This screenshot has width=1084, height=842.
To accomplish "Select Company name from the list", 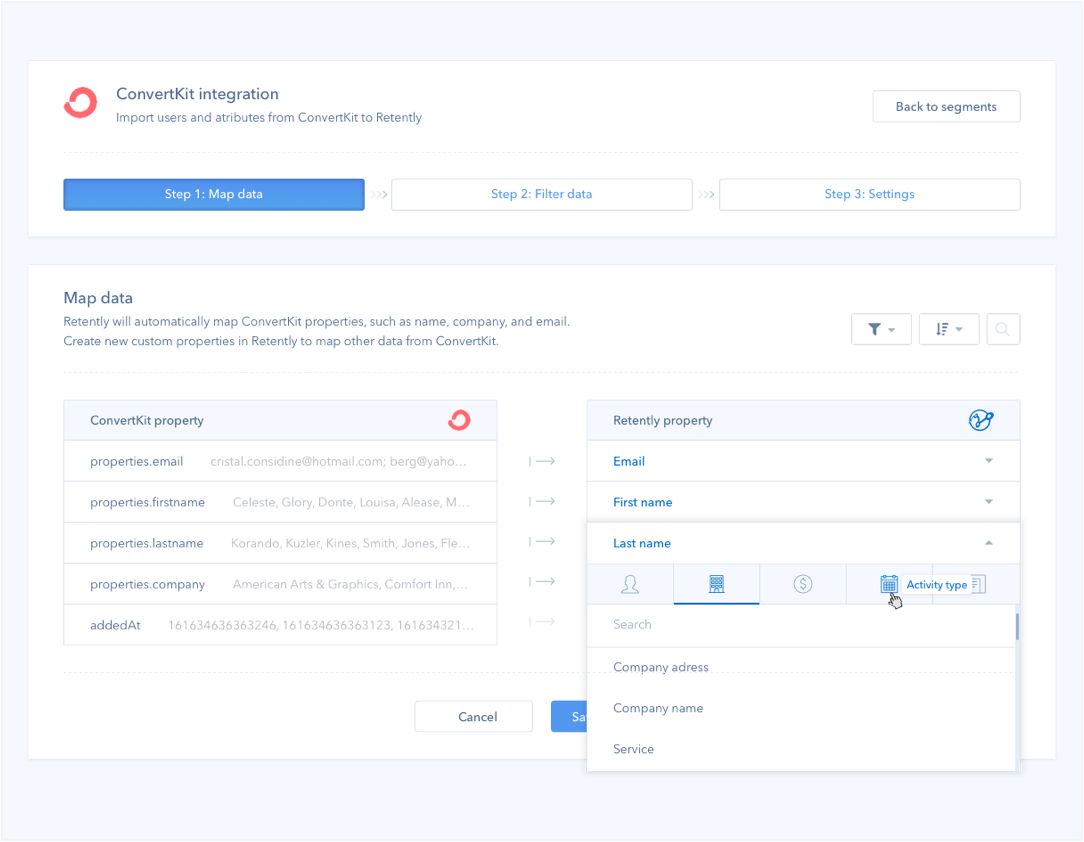I will pyautogui.click(x=658, y=707).
